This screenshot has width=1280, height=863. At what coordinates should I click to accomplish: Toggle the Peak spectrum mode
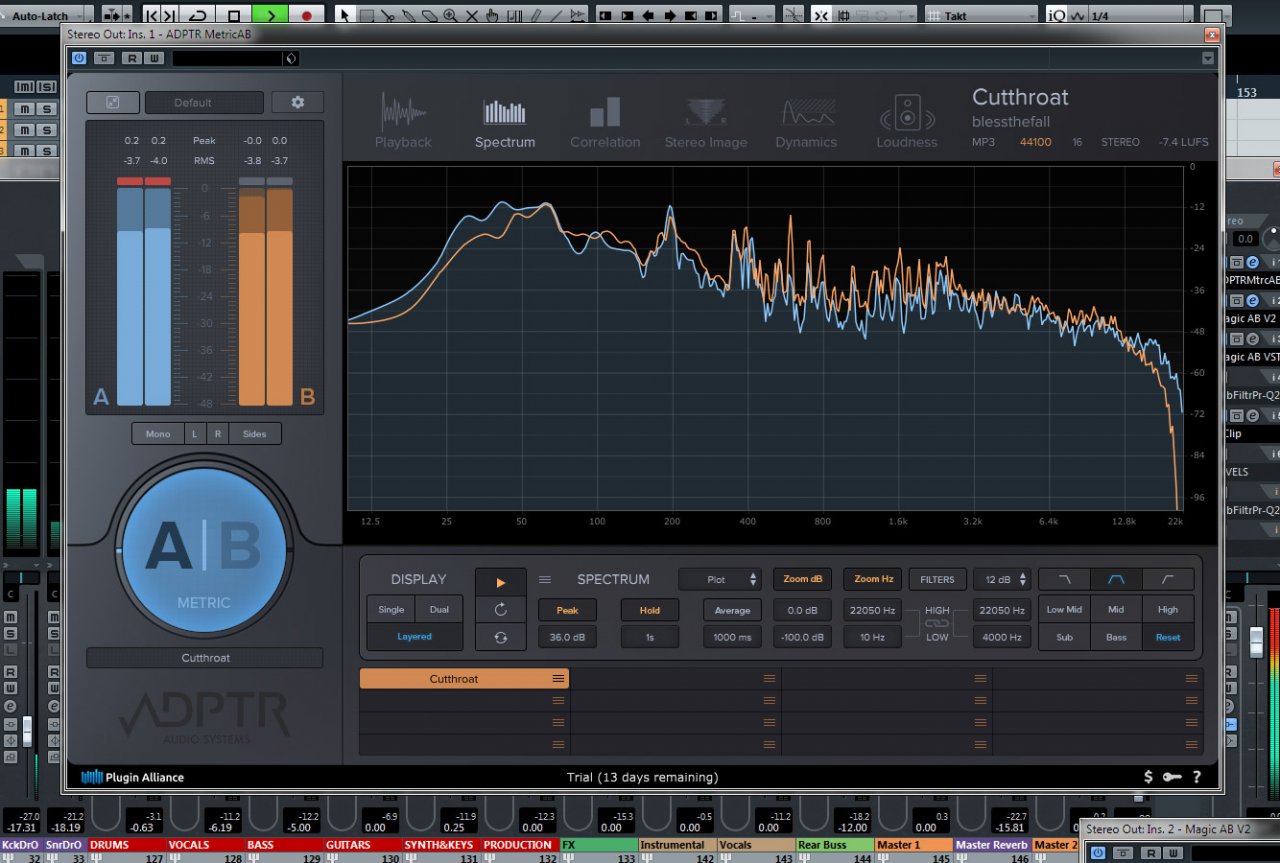coord(567,610)
